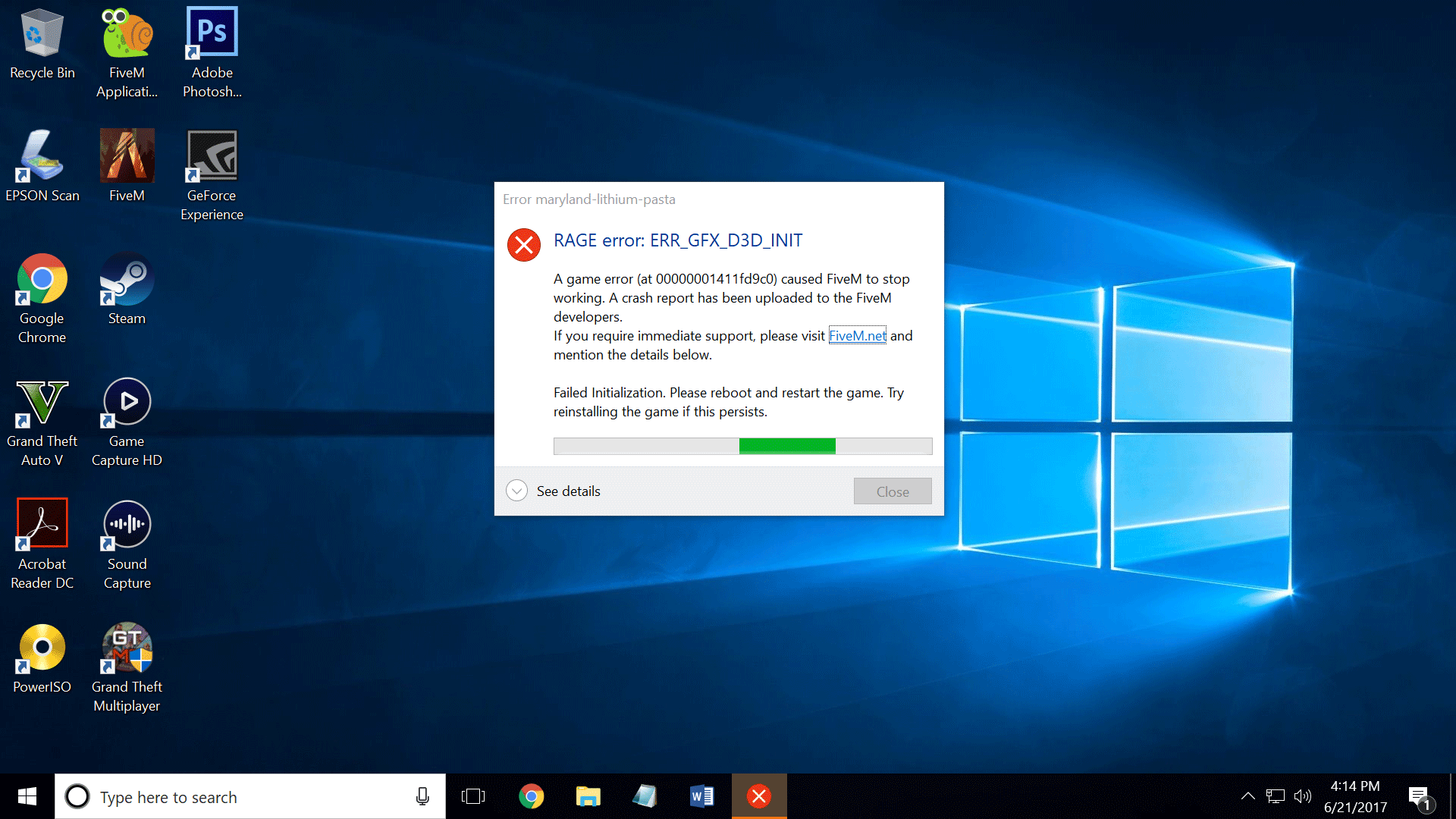
Task: Click the Type here to search field
Action: (250, 796)
